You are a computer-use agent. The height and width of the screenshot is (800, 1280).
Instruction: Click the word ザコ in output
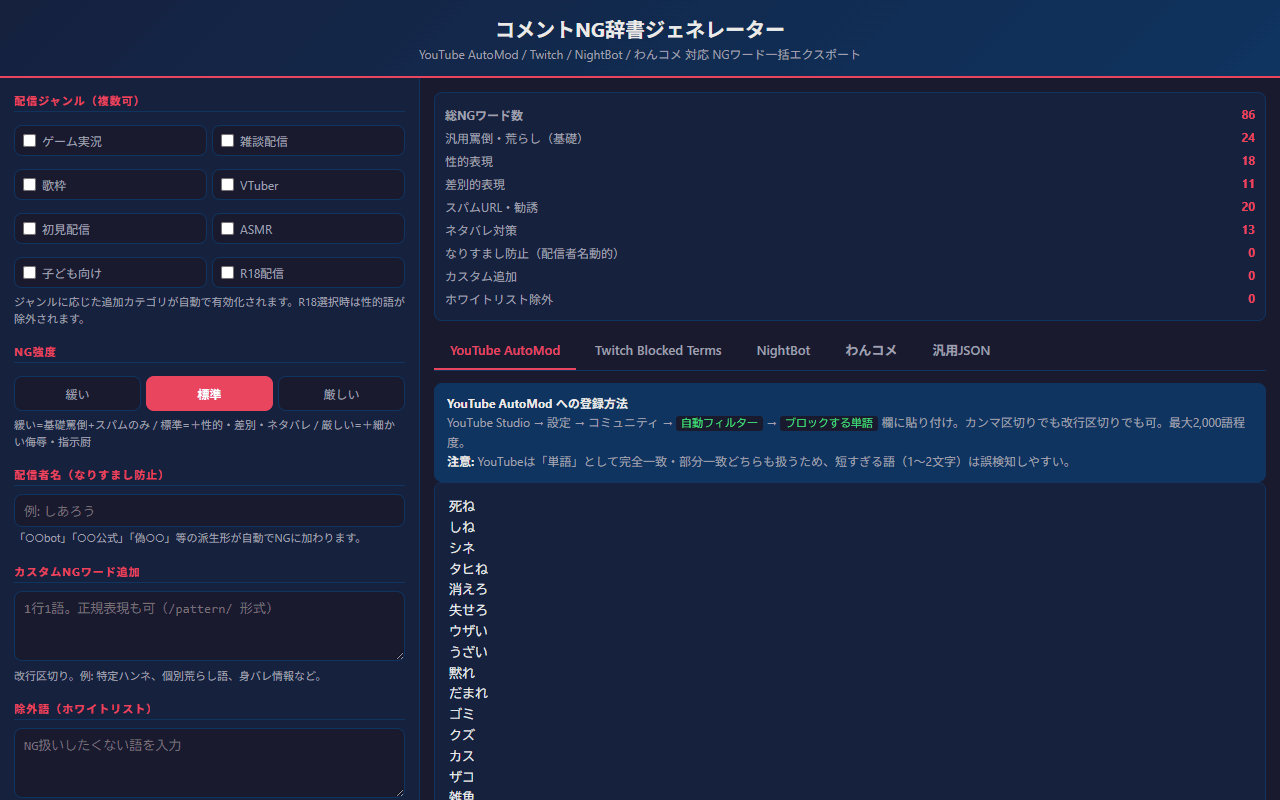click(461, 777)
